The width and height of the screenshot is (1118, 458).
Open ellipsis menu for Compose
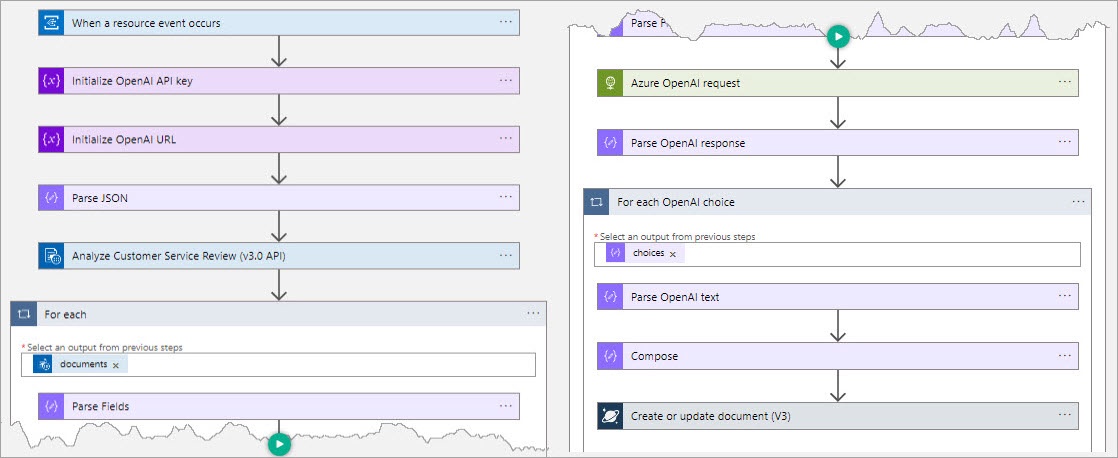[x=1065, y=355]
